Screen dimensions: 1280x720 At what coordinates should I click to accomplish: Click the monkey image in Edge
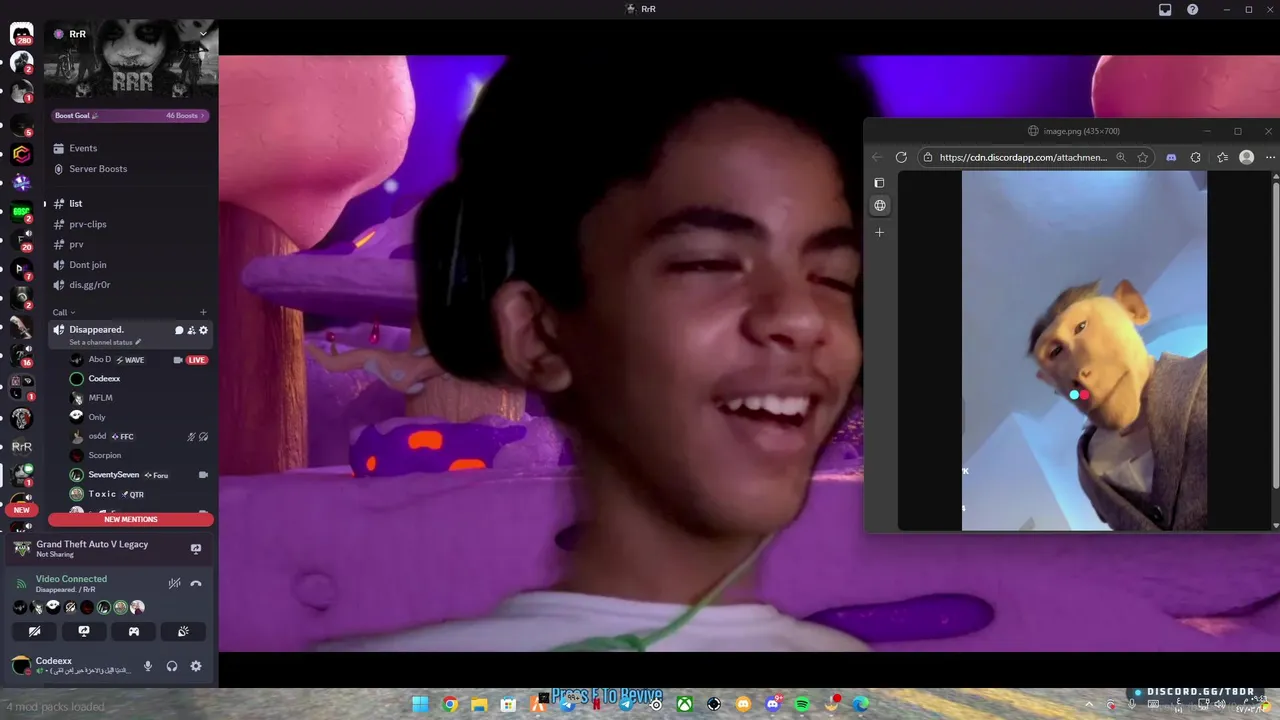(x=1084, y=350)
